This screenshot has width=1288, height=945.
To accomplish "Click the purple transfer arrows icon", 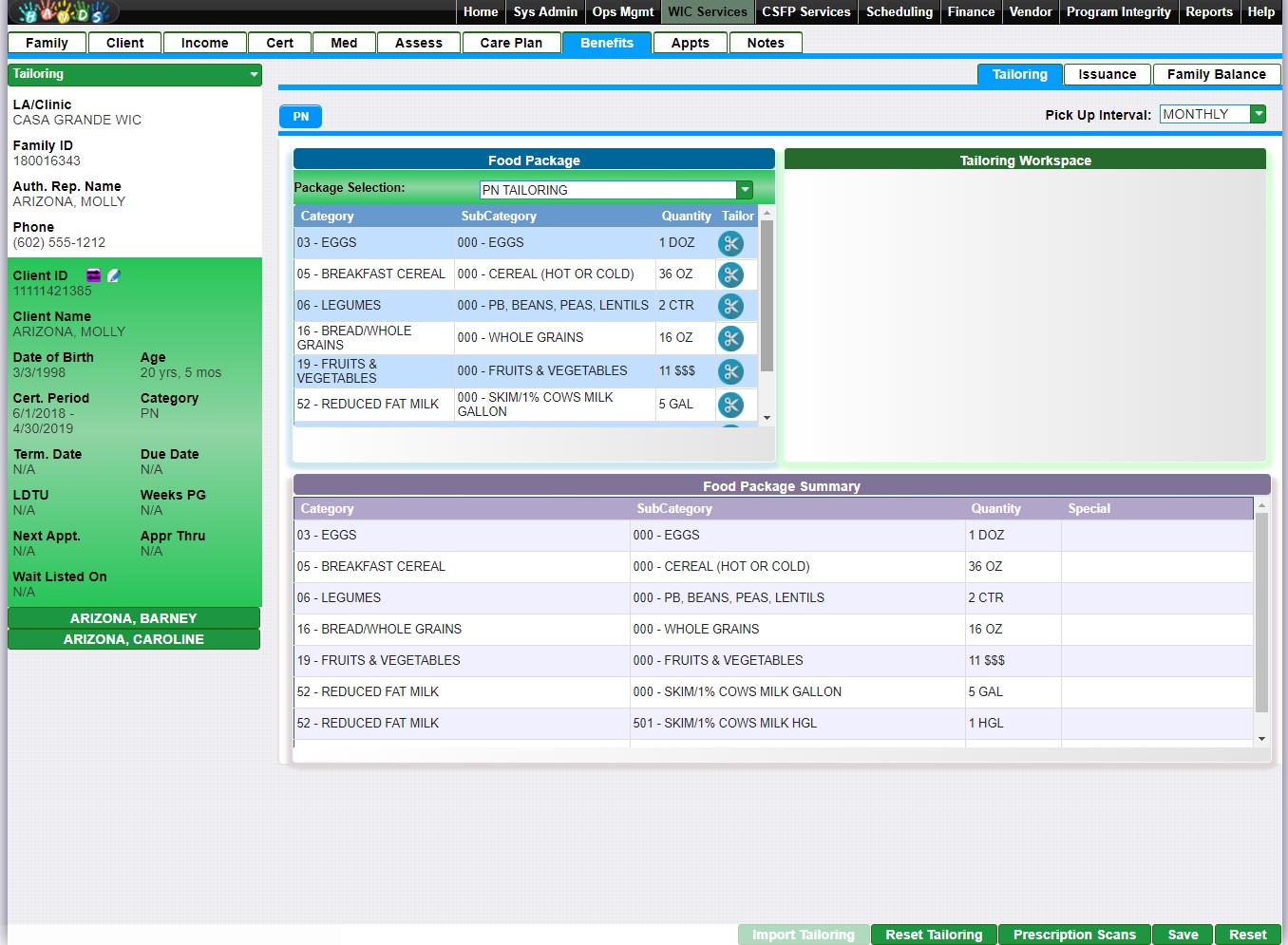I will click(x=93, y=275).
